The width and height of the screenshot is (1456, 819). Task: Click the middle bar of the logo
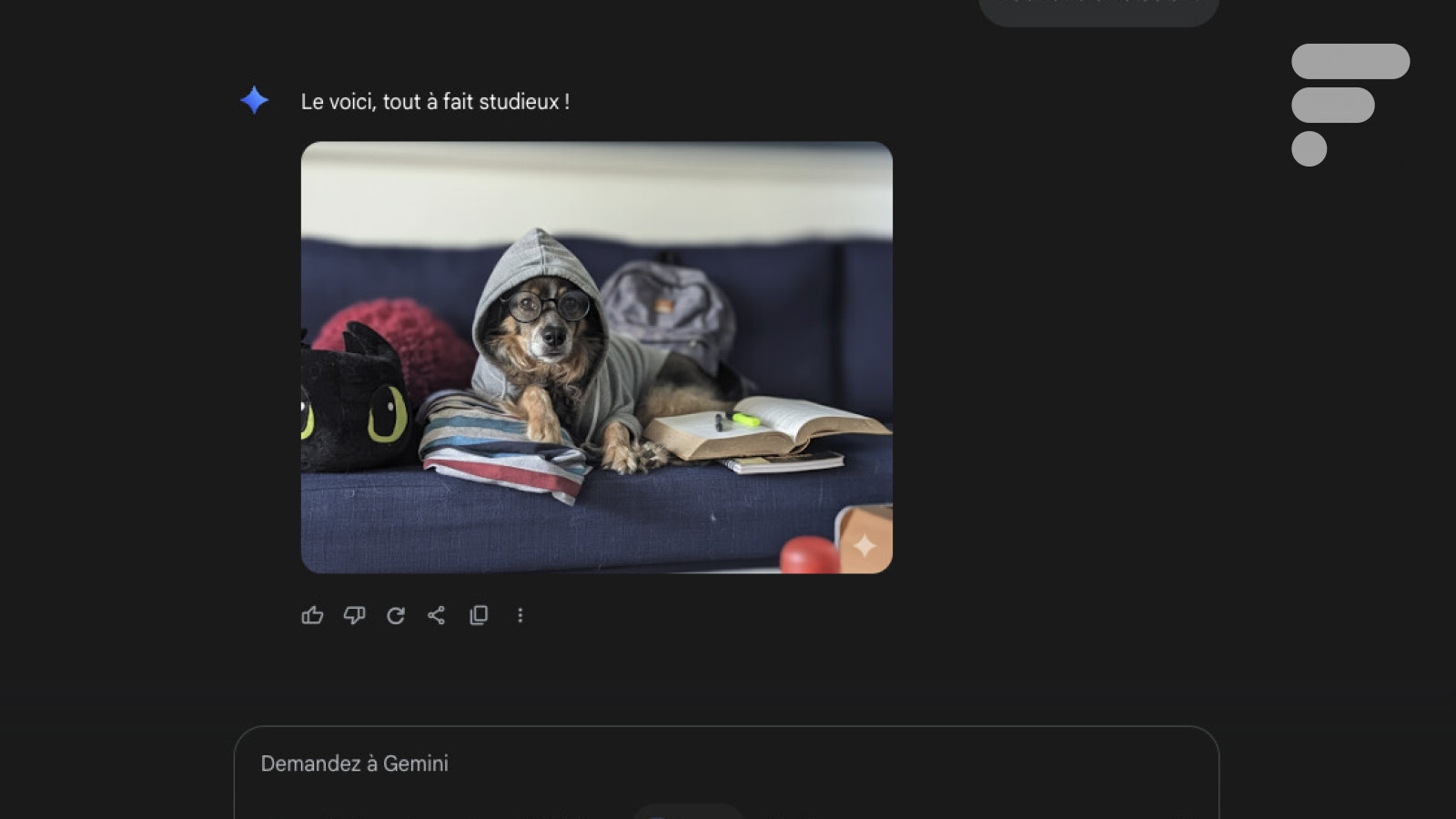pos(1333,105)
